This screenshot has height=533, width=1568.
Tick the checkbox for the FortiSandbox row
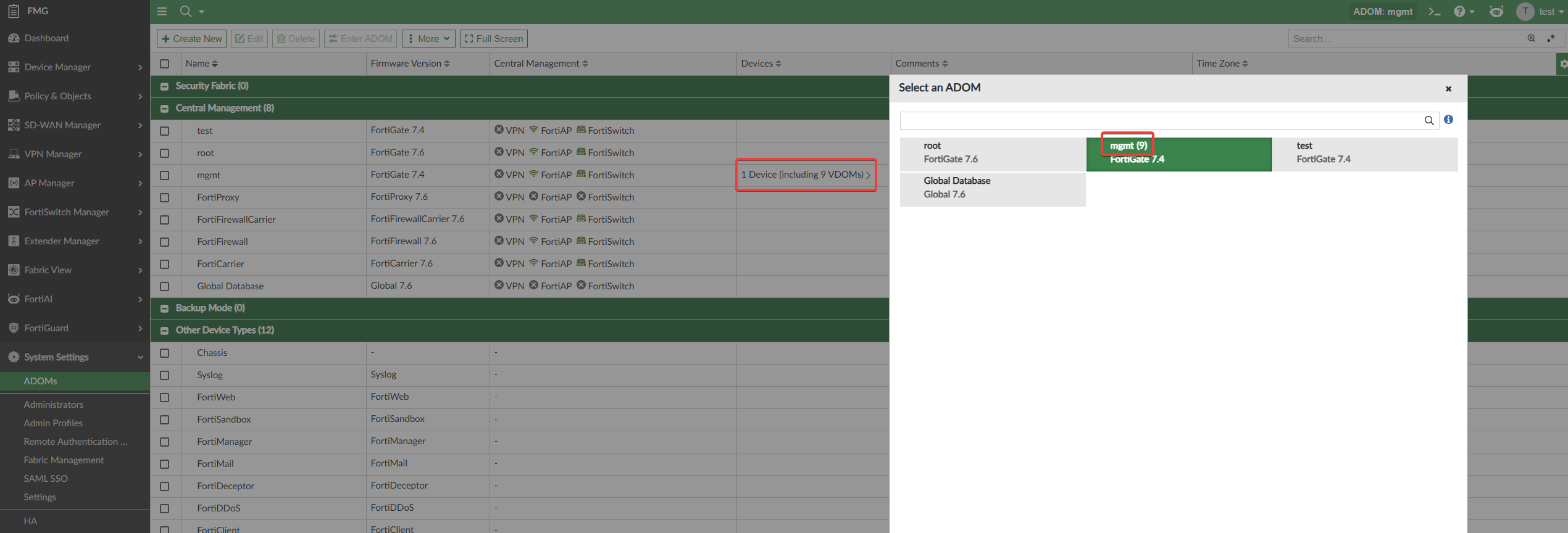point(164,419)
